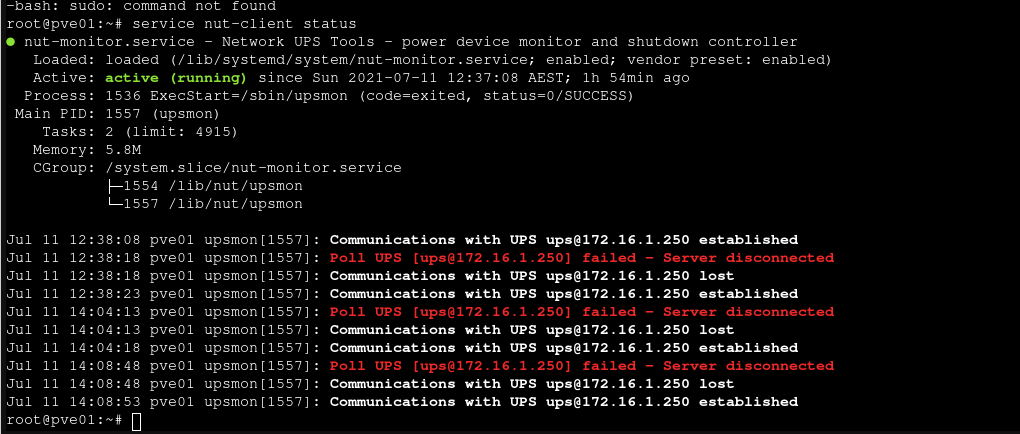This screenshot has width=1020, height=434.
Task: Click the '/system.slice/nut-monitor.service' CGroup path
Action: [254, 168]
